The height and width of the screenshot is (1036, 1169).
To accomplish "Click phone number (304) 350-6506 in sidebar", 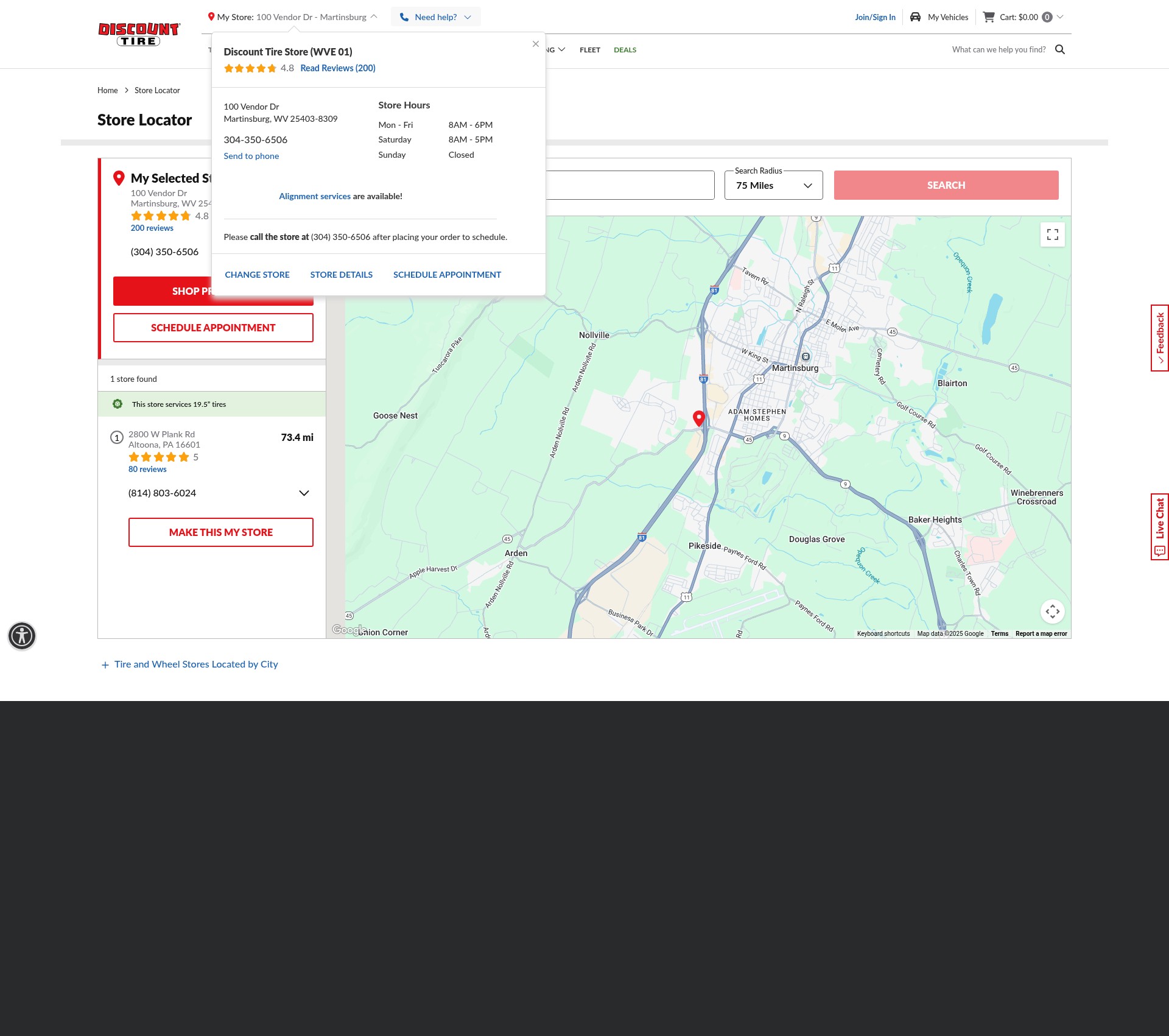I will pyautogui.click(x=164, y=252).
